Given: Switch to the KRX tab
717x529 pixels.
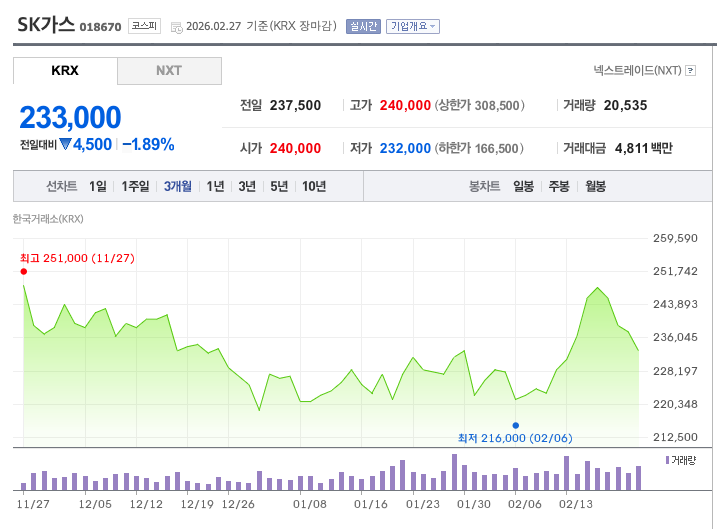Looking at the screenshot, I should pyautogui.click(x=65, y=71).
